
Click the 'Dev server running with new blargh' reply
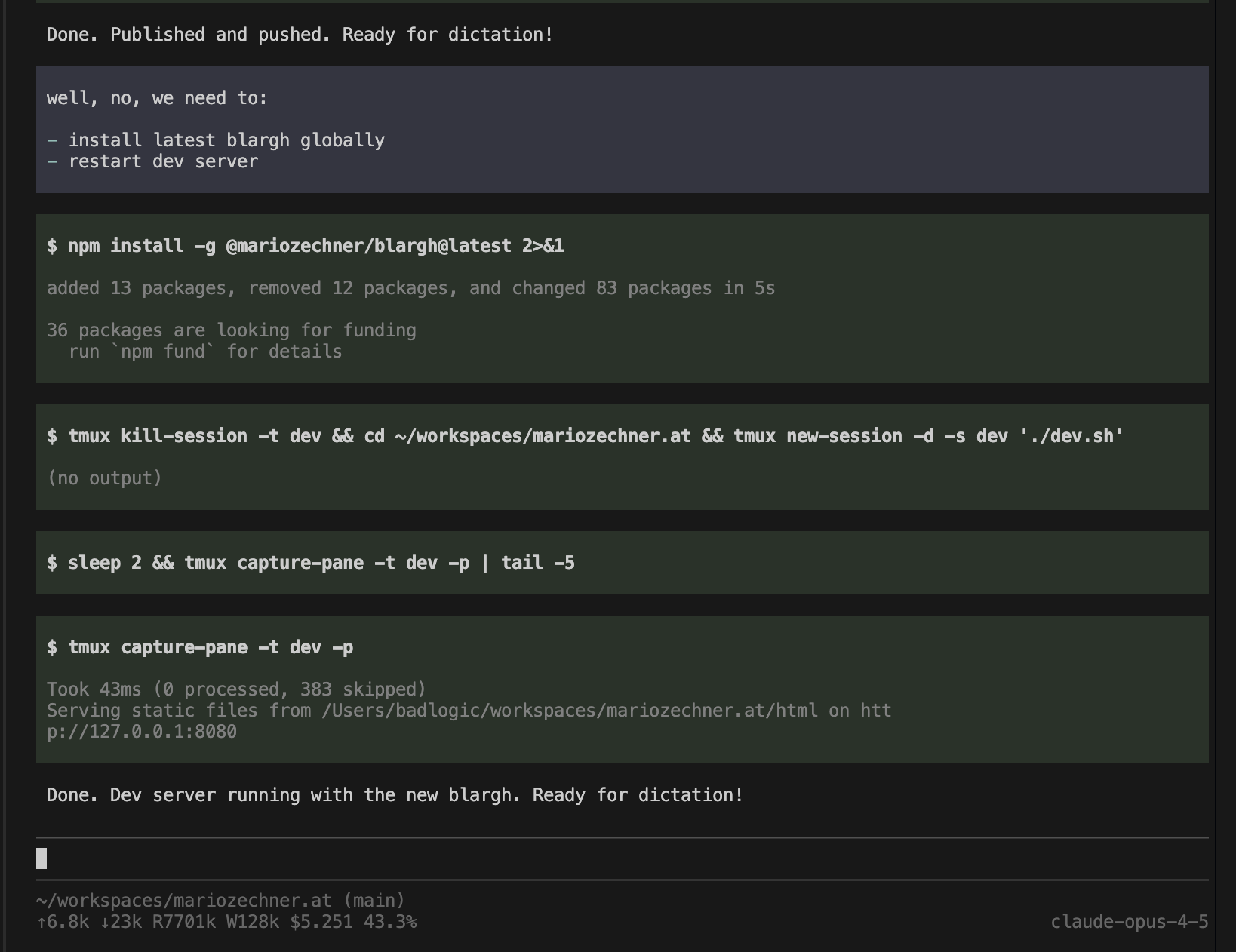395,795
